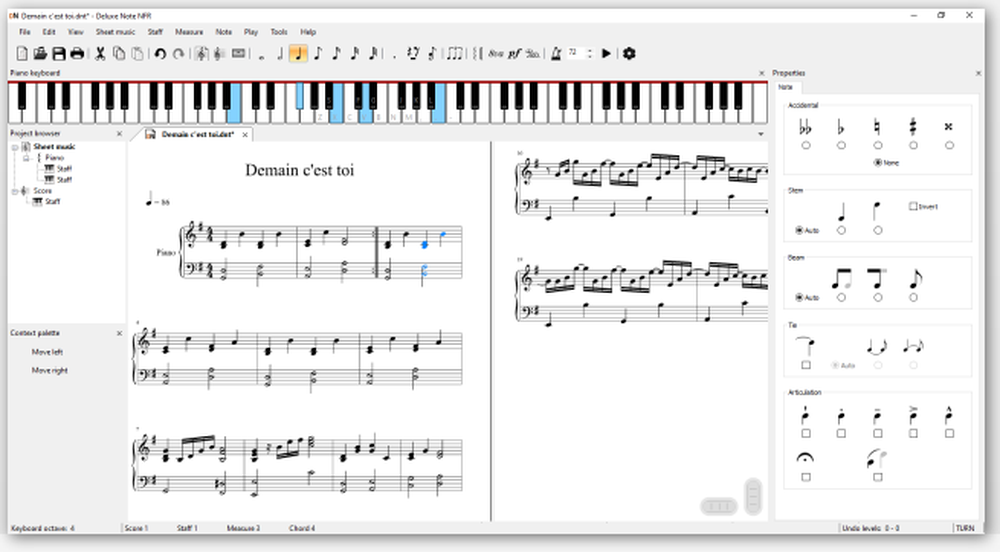Toggle rest input mode icon
The height and width of the screenshot is (552, 1000).
413,54
